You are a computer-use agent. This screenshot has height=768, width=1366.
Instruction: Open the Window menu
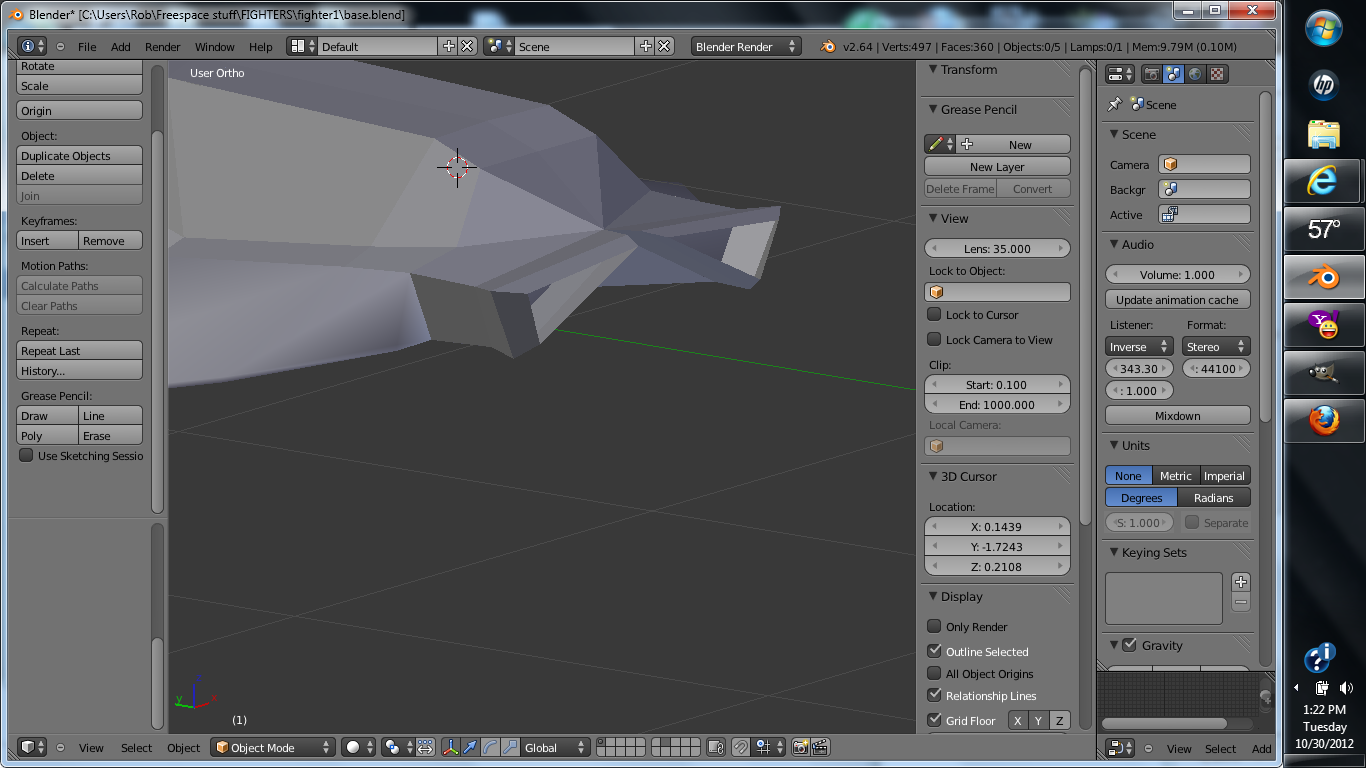pos(215,47)
